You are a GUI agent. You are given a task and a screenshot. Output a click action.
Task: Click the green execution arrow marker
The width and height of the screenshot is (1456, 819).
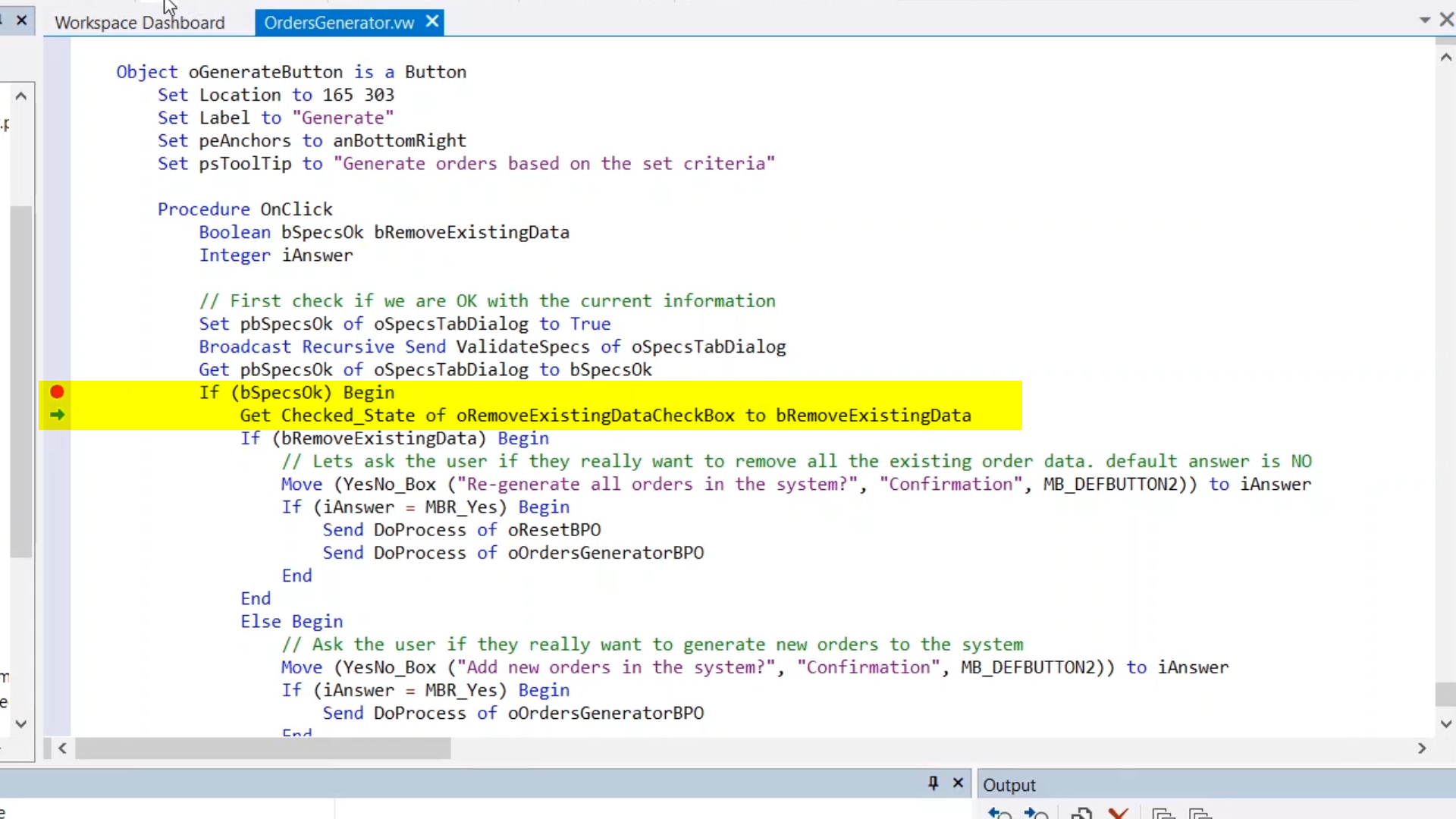click(x=57, y=415)
